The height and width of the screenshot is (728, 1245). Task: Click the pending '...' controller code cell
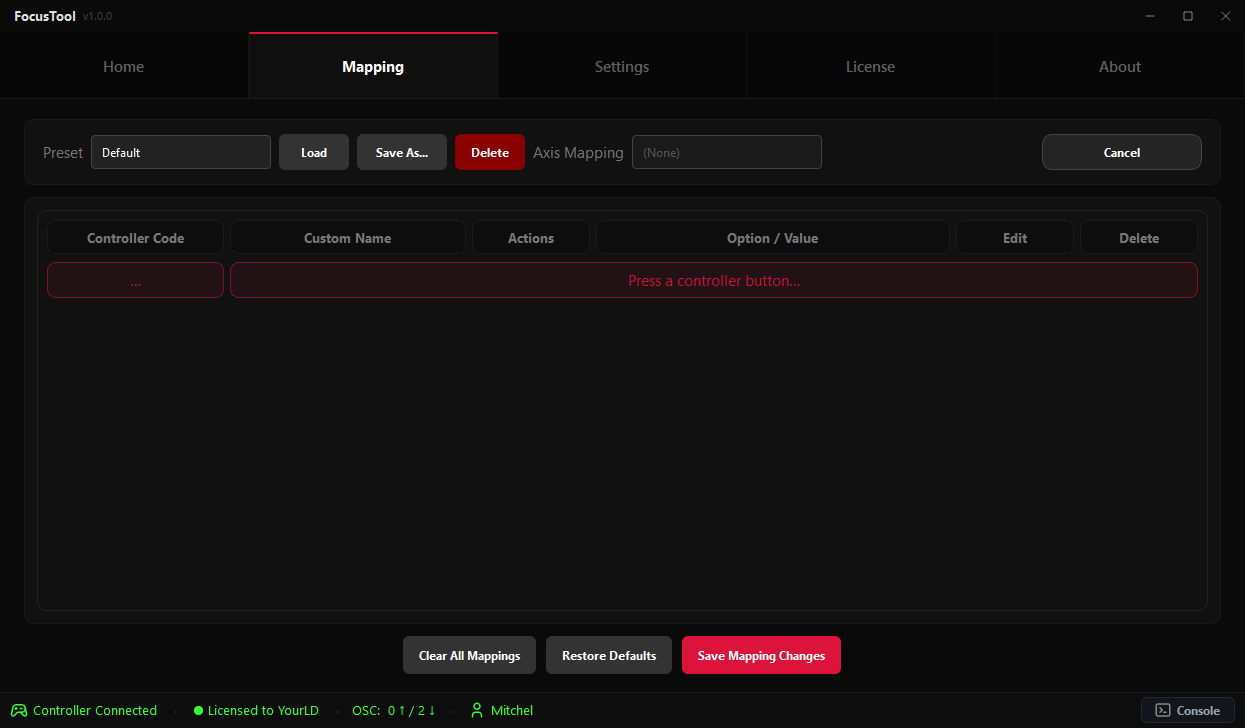[136, 281]
